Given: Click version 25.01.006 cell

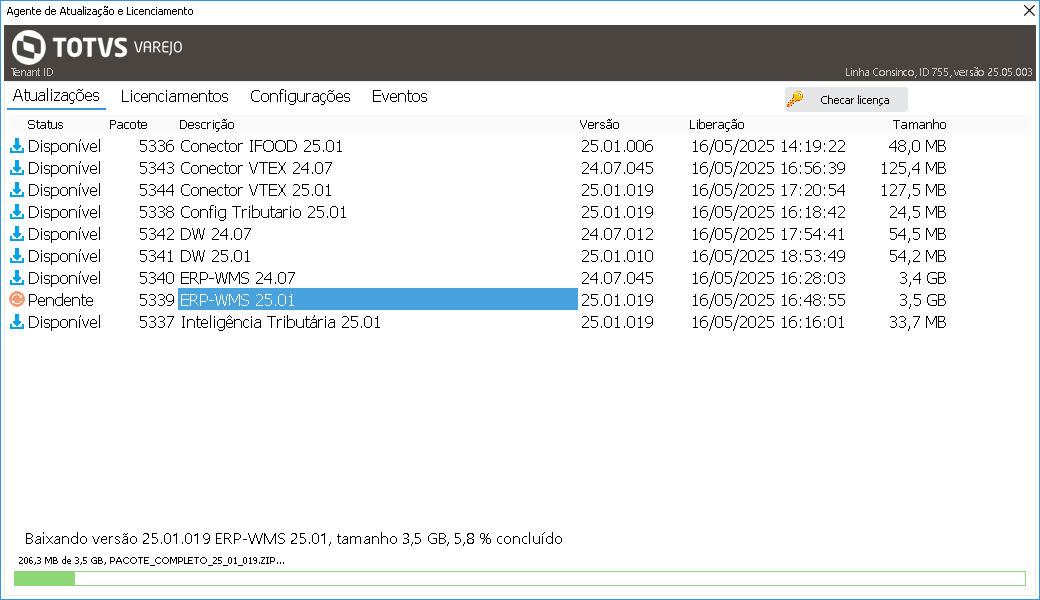Looking at the screenshot, I should coord(618,146).
